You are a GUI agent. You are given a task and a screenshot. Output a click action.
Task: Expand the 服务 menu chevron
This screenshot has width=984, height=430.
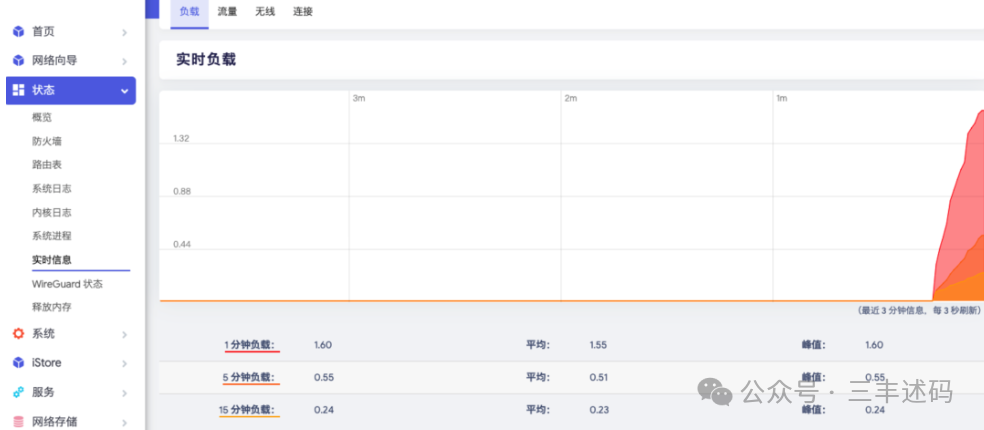(124, 393)
